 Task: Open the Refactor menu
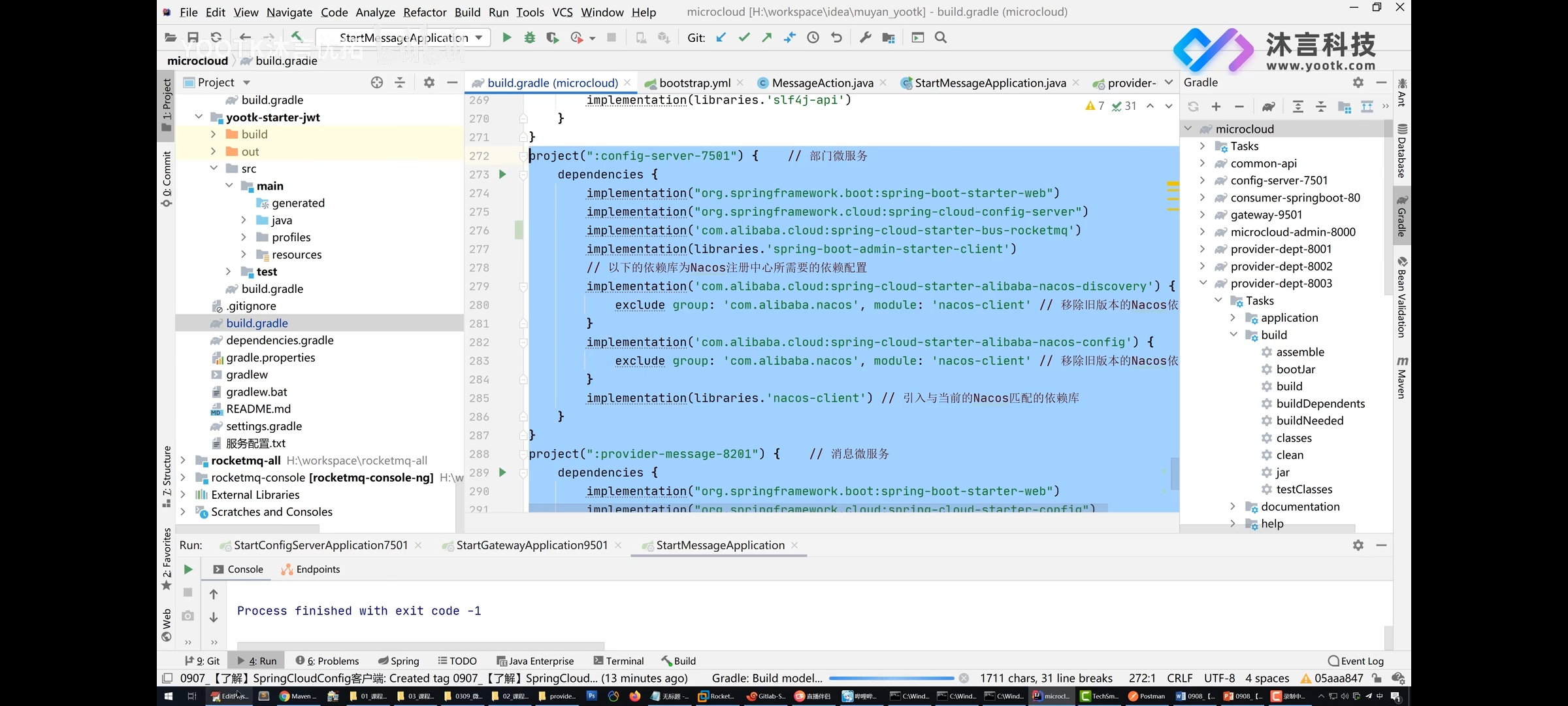(425, 12)
